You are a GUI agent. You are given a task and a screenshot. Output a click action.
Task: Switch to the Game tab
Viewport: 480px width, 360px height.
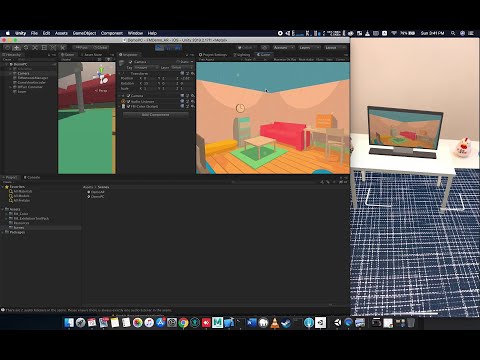coord(264,55)
